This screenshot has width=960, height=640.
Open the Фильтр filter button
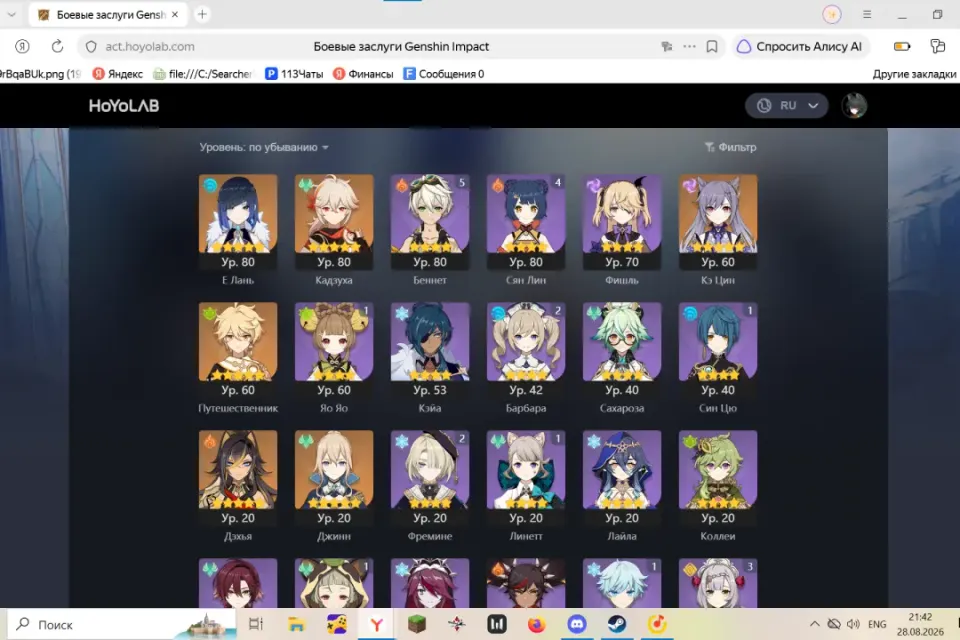click(x=730, y=147)
